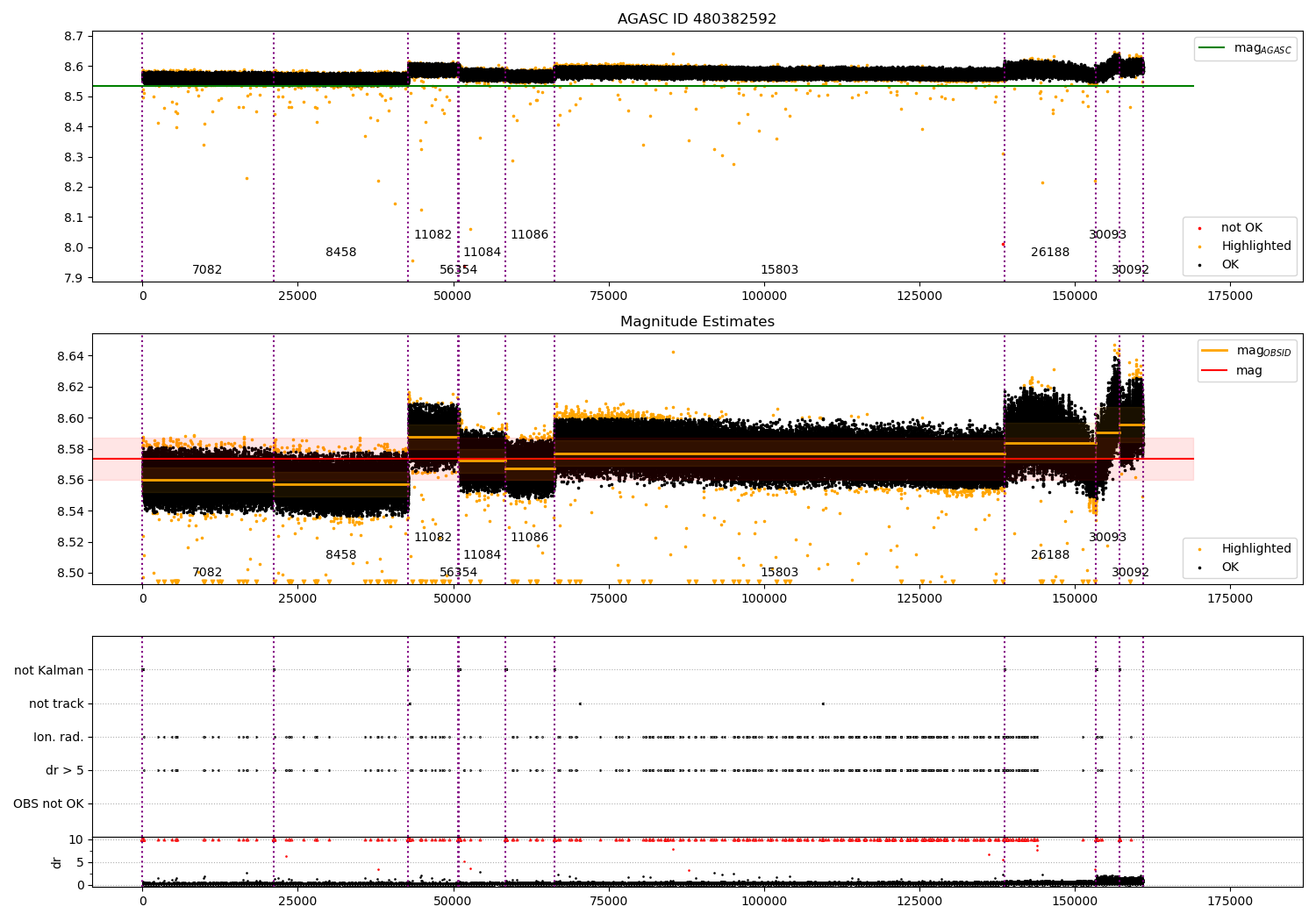This screenshot has height=921, width=1316.
Task: Click obsid label 7082 in the Magnitude Estimates plot
Action: (x=207, y=573)
